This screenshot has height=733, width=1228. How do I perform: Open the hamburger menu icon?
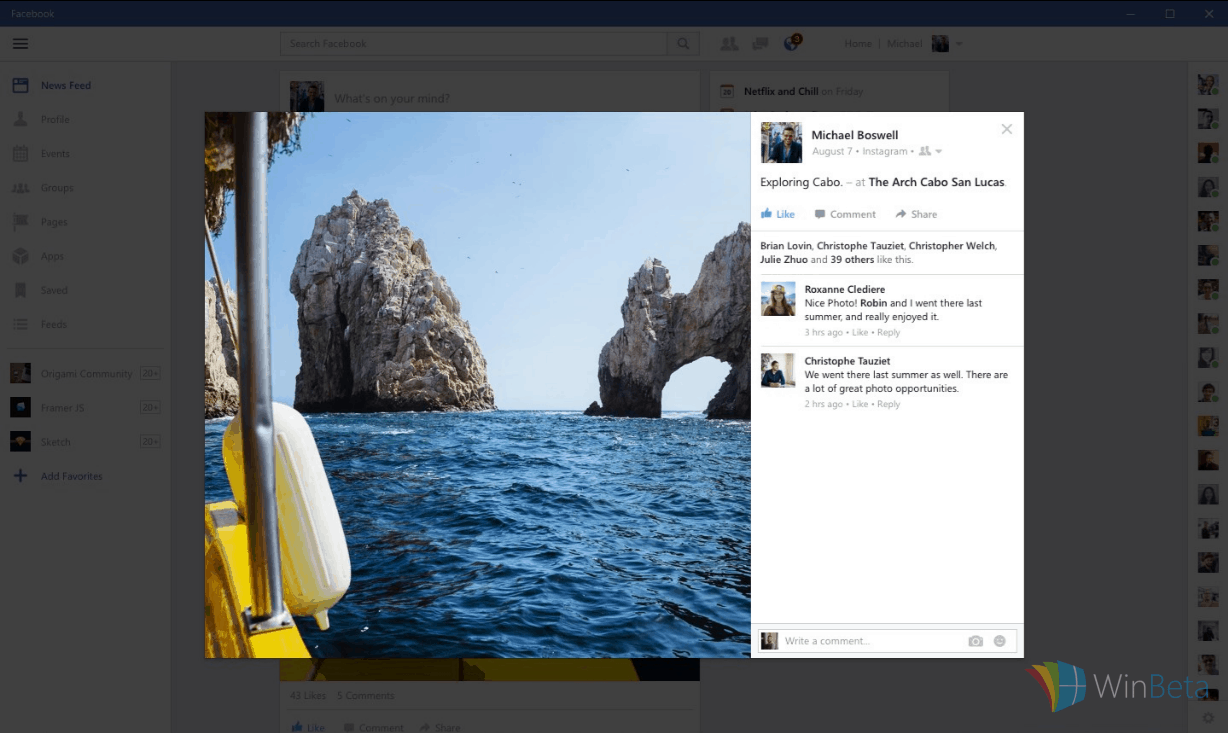pyautogui.click(x=20, y=44)
